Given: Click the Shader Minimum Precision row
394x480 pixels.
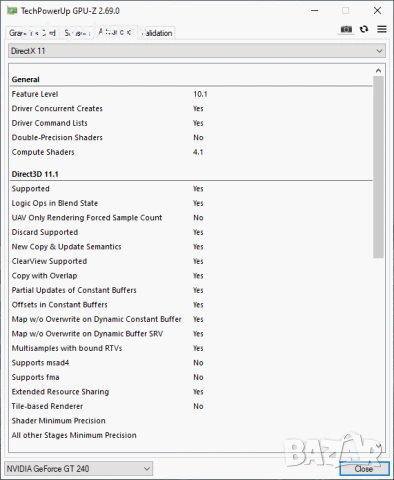Looking at the screenshot, I should click(191, 421).
